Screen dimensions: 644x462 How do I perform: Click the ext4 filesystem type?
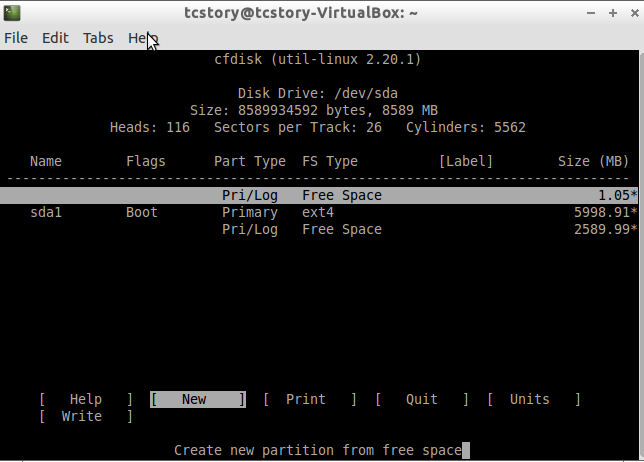318,212
